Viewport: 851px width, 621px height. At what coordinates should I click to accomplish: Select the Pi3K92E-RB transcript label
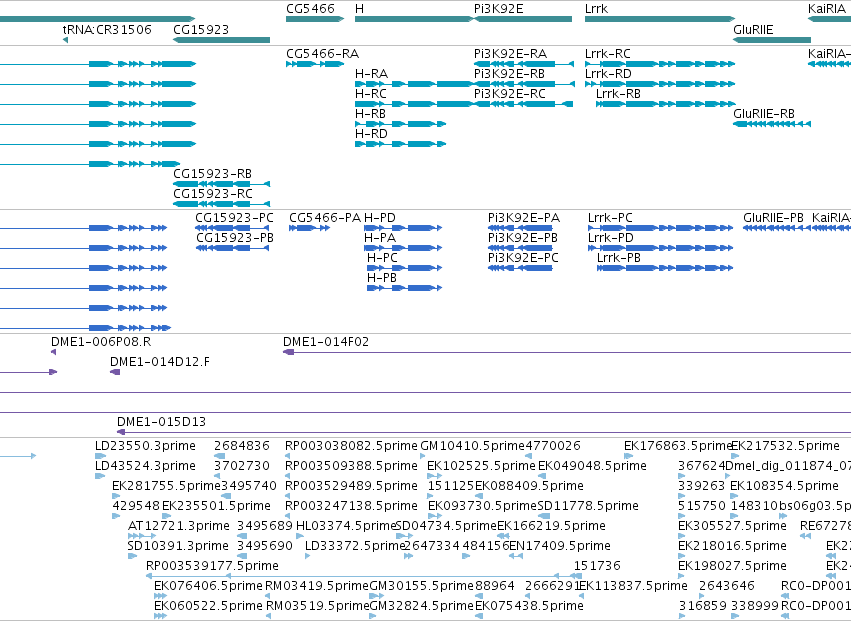click(509, 74)
